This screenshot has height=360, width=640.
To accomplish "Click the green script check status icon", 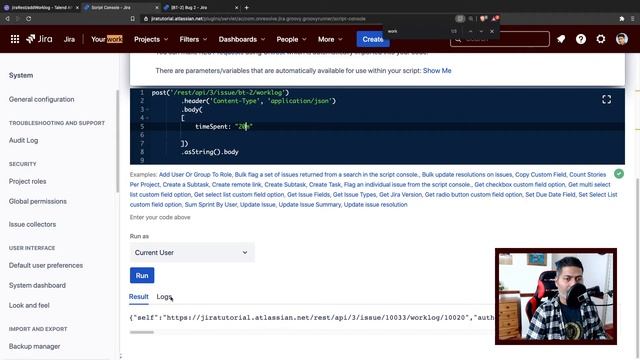I will pos(619,174).
